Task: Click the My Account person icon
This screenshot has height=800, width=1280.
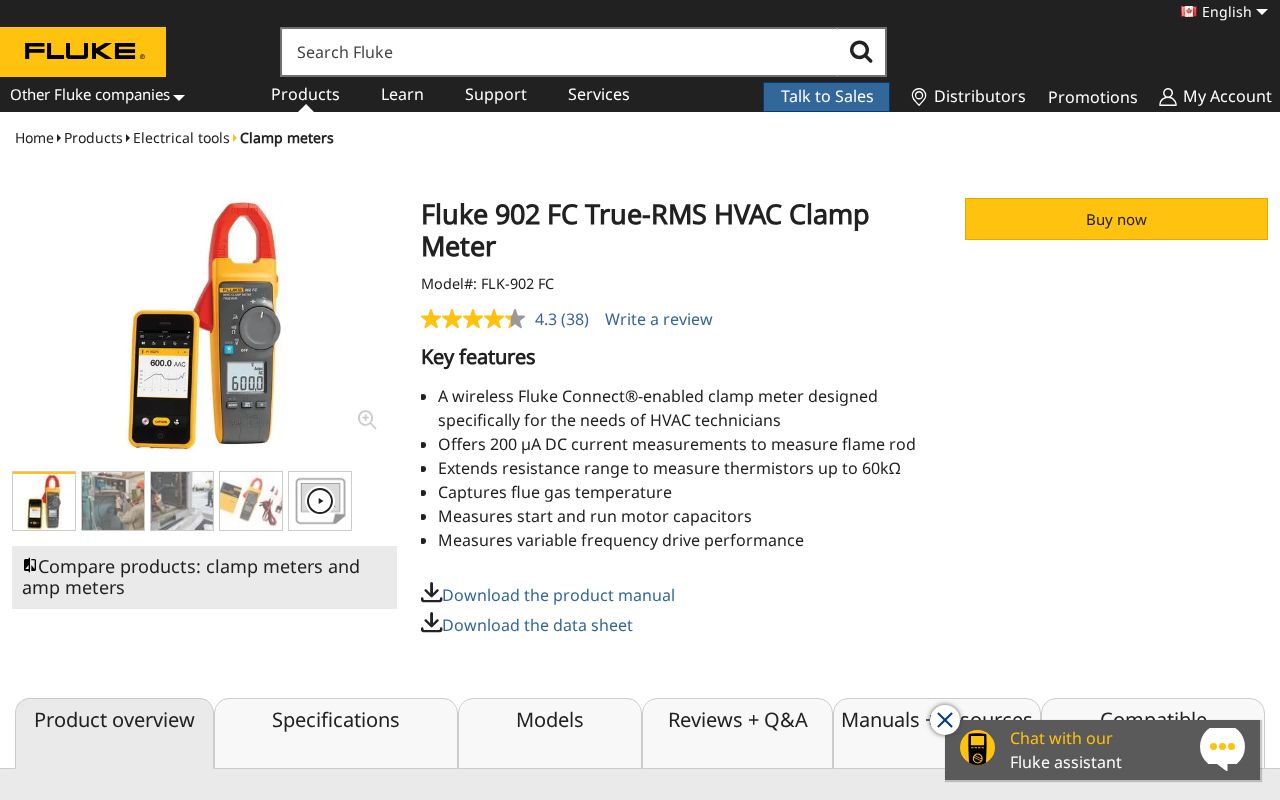Action: [1167, 97]
